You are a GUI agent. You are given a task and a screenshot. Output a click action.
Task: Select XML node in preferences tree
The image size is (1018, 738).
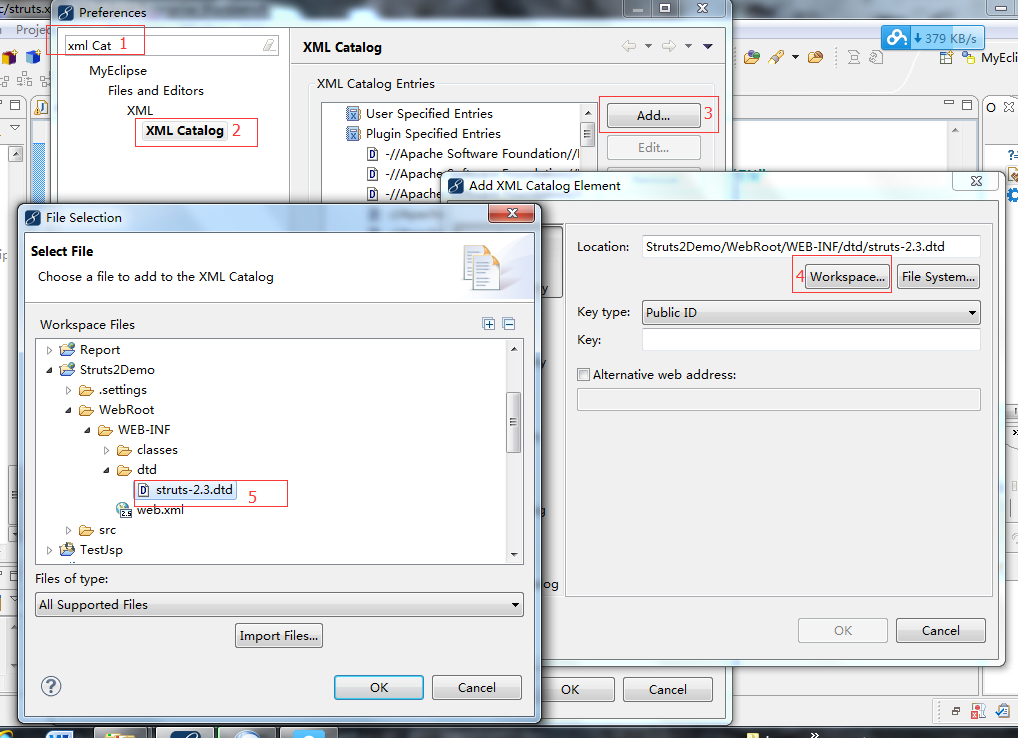pos(140,110)
